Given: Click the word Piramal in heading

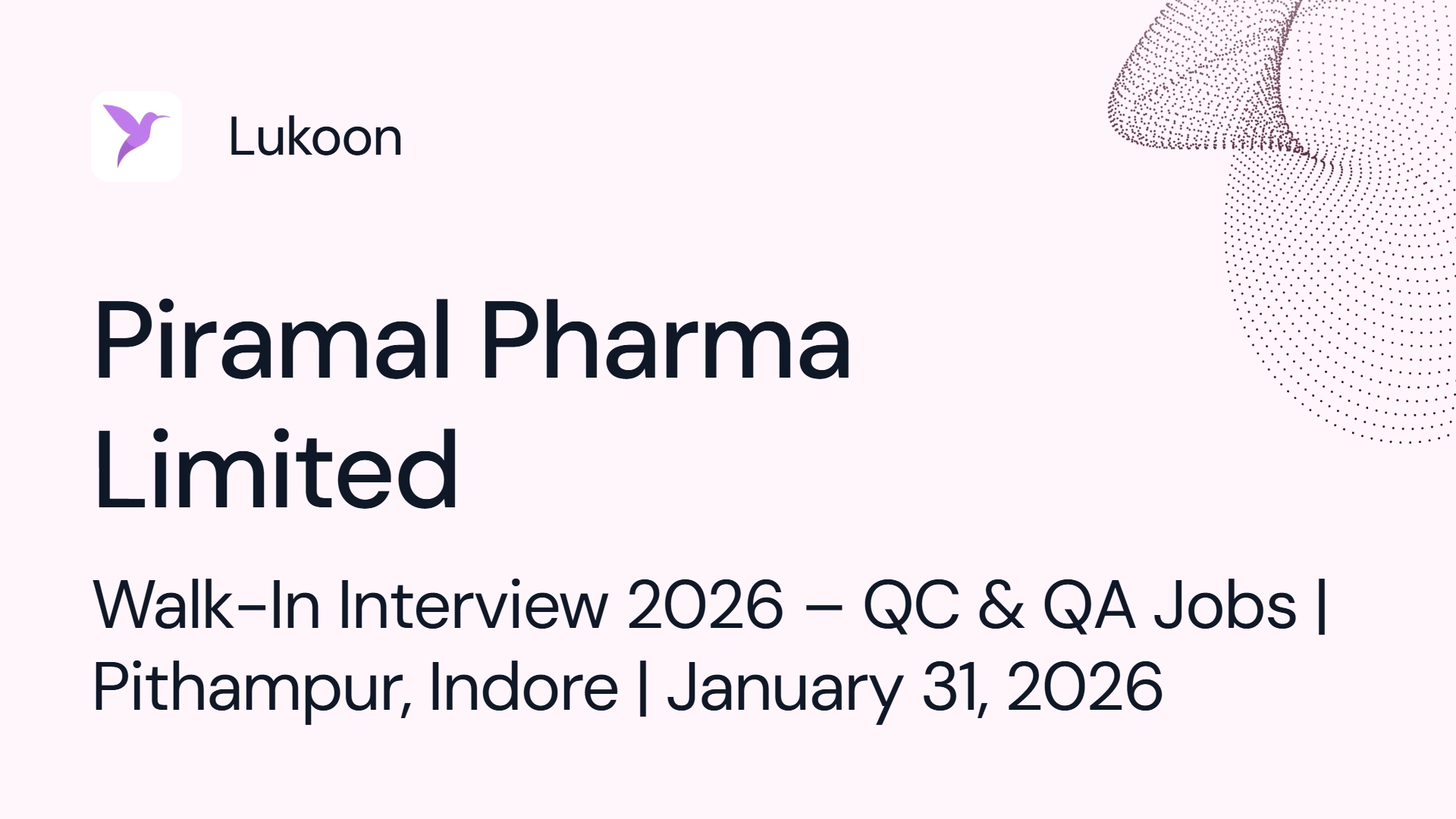Looking at the screenshot, I should click(272, 341).
